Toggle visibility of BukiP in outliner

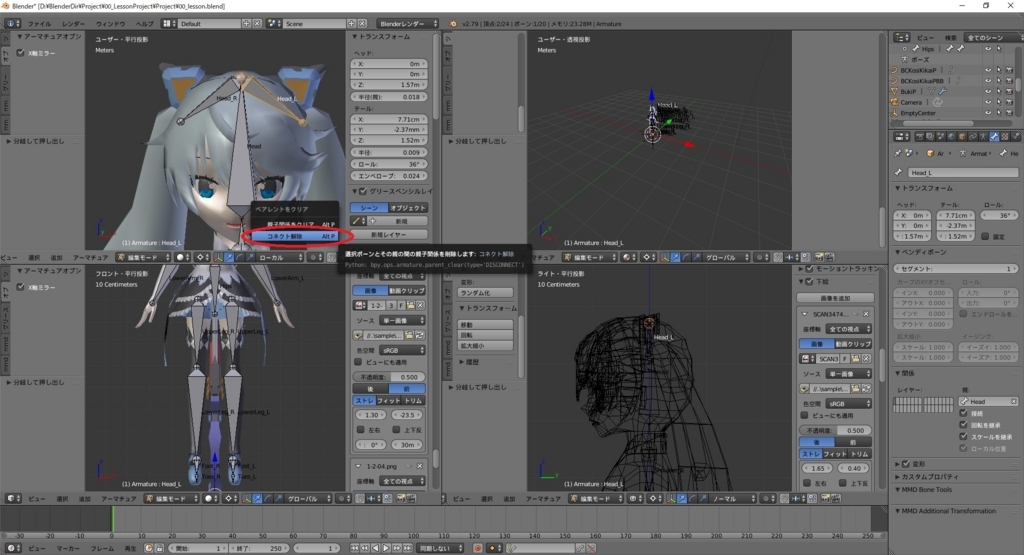pos(987,91)
